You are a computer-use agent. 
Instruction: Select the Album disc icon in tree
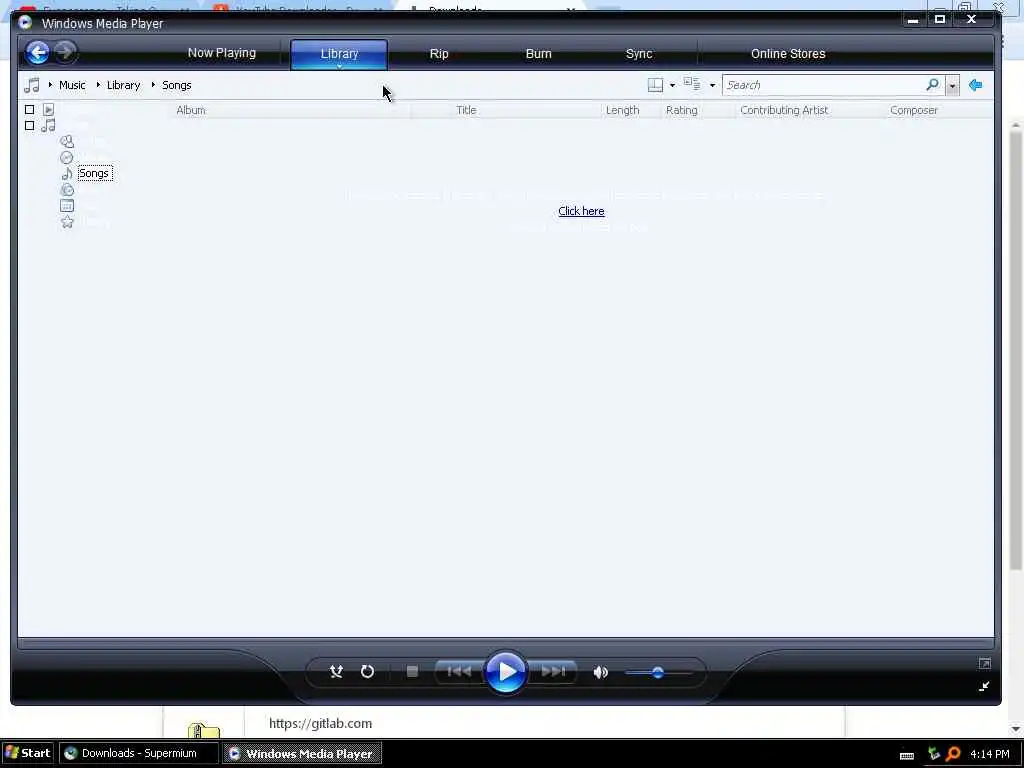click(x=67, y=157)
